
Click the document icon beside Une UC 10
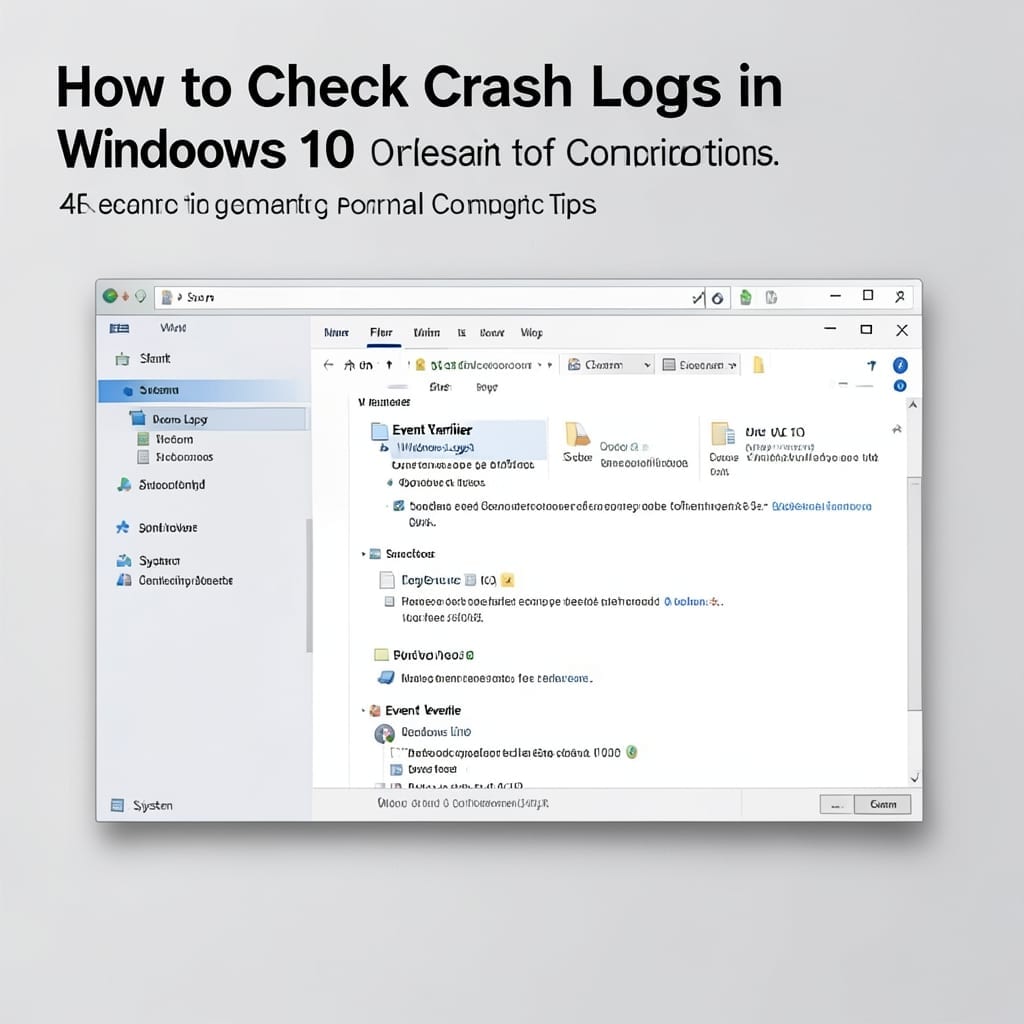[x=723, y=434]
